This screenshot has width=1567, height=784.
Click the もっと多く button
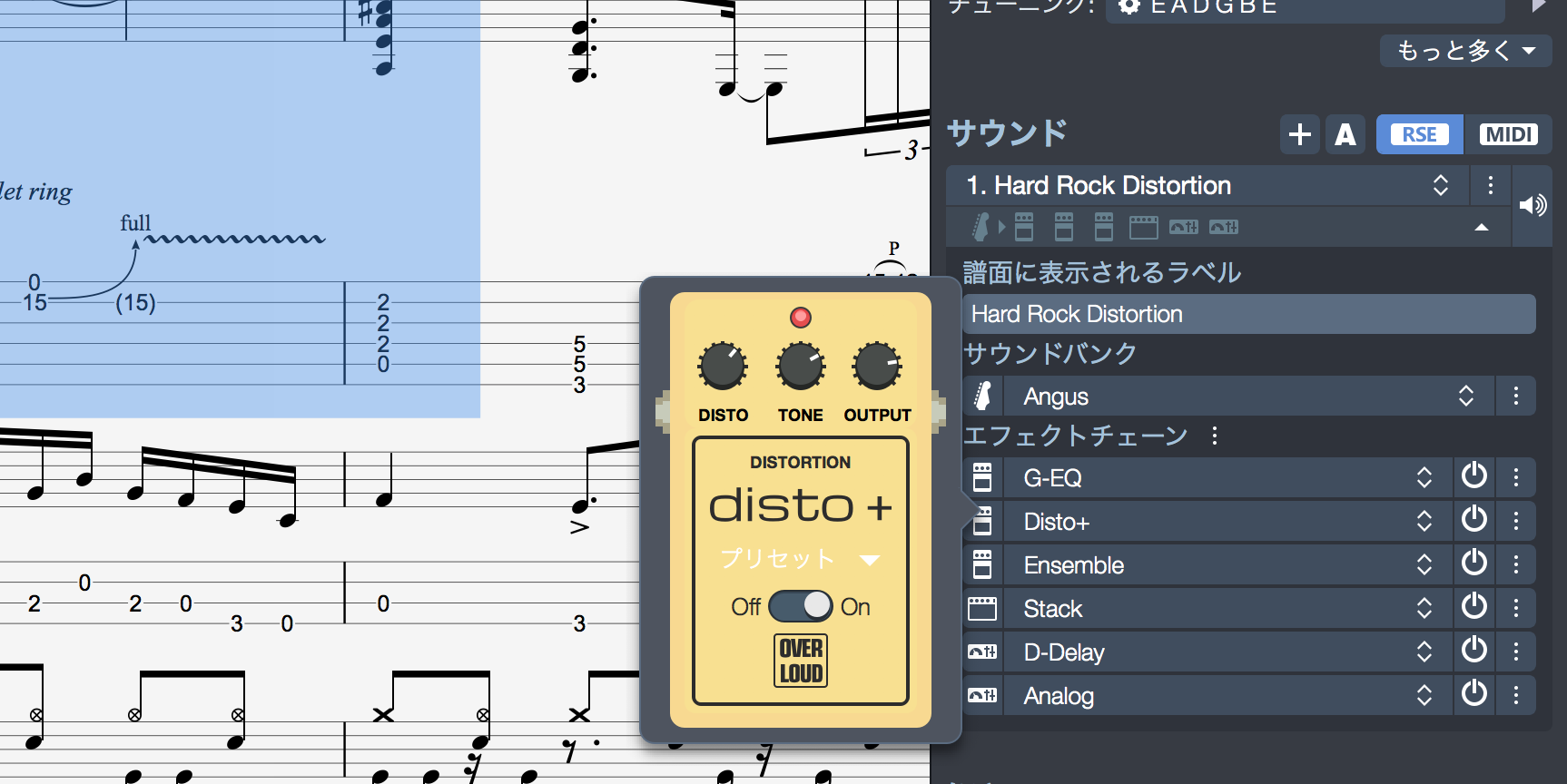point(1465,51)
